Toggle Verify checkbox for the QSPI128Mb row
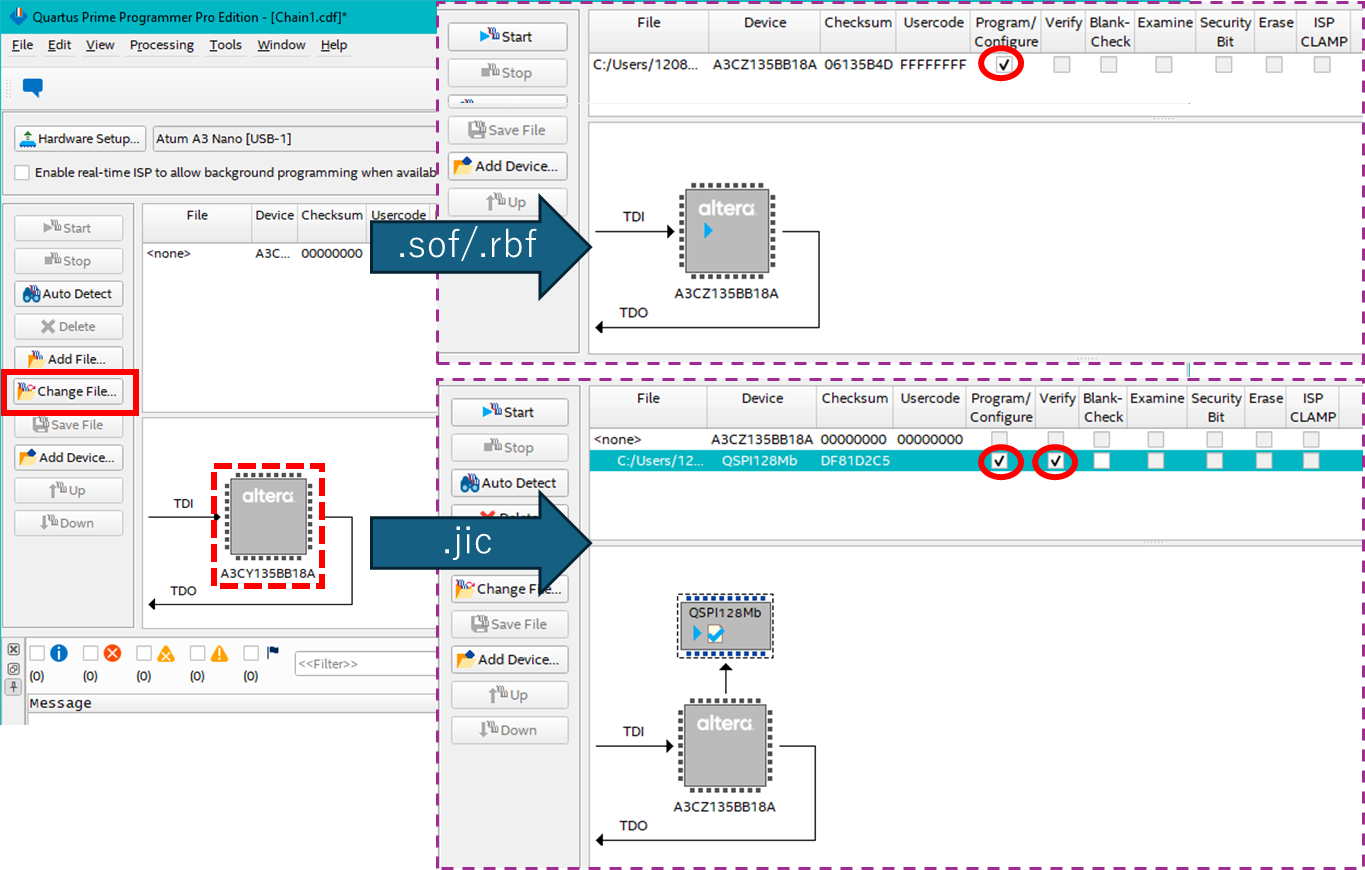 click(x=1054, y=461)
